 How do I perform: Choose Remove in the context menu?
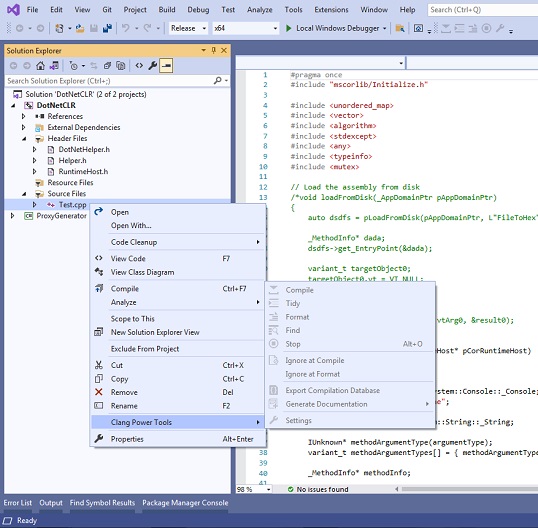click(x=178, y=392)
